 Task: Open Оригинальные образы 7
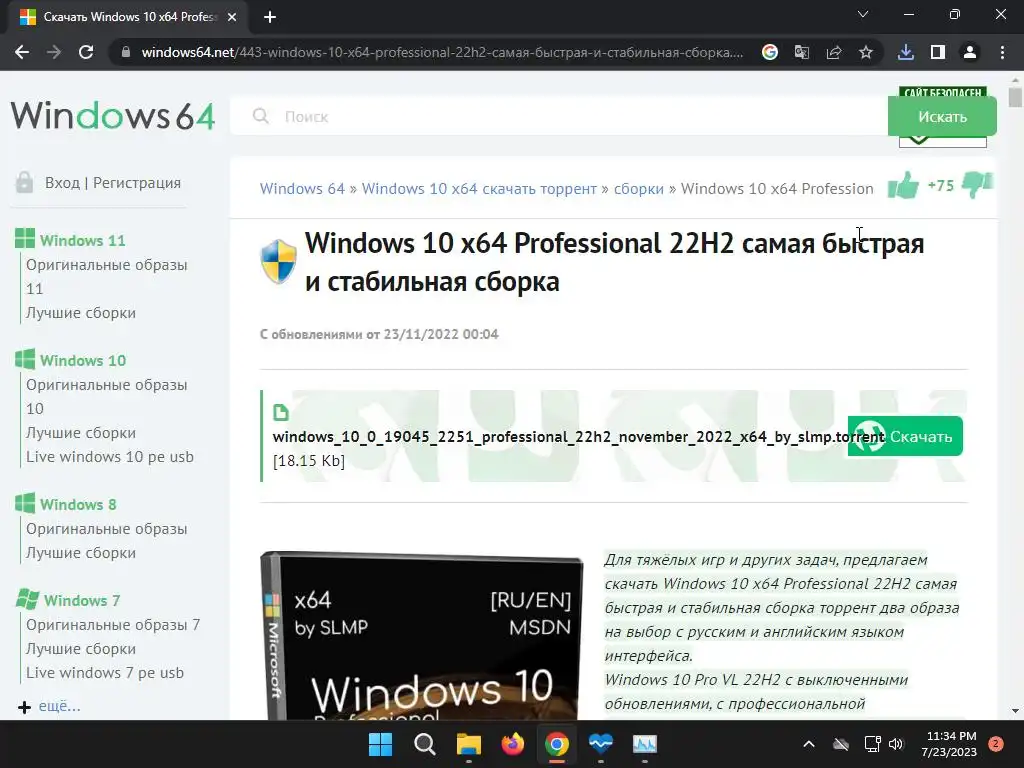coord(113,625)
